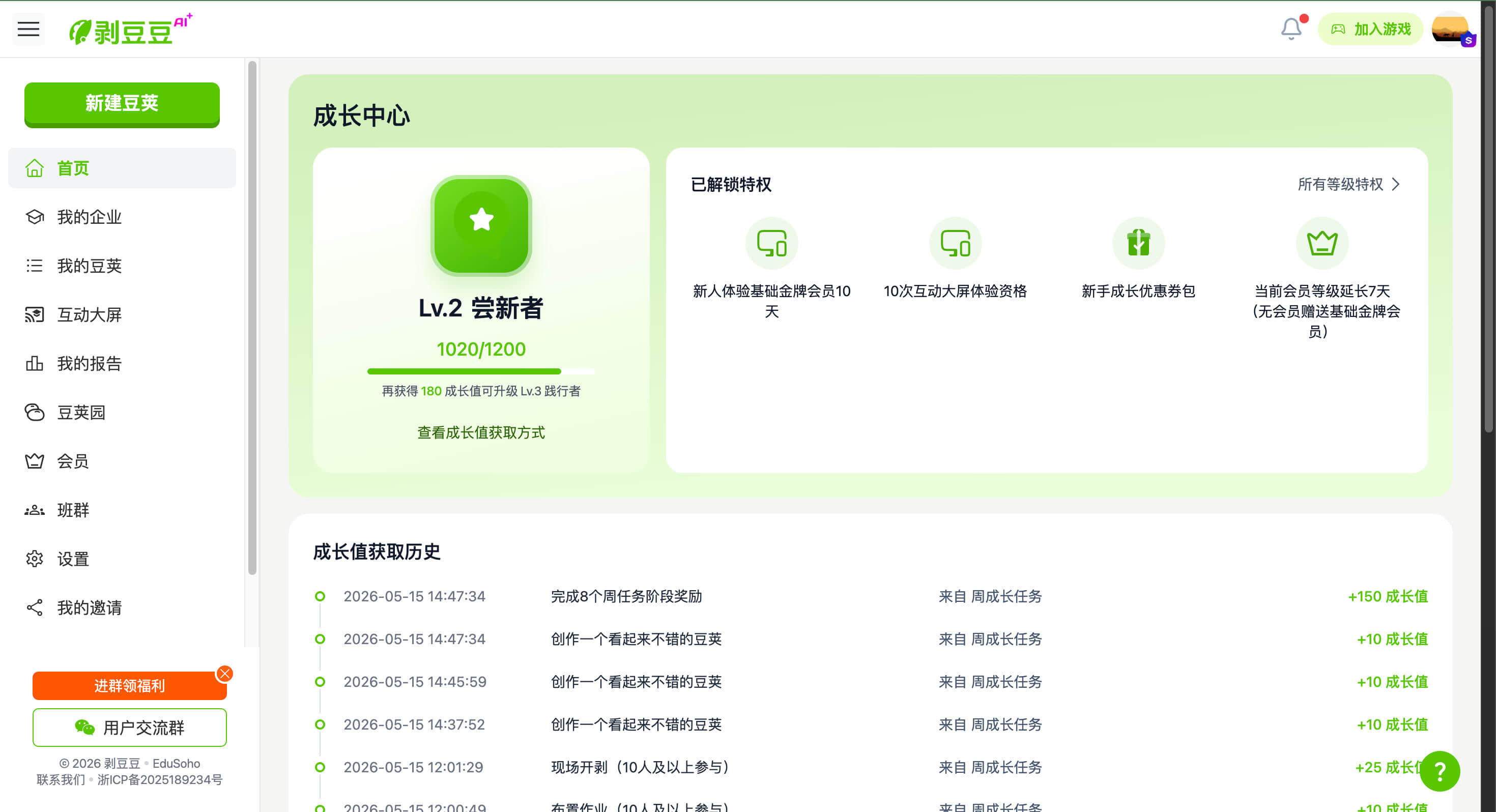Click the 成长值获取历史 heading
Viewport: 1496px width, 812px height.
[x=377, y=551]
